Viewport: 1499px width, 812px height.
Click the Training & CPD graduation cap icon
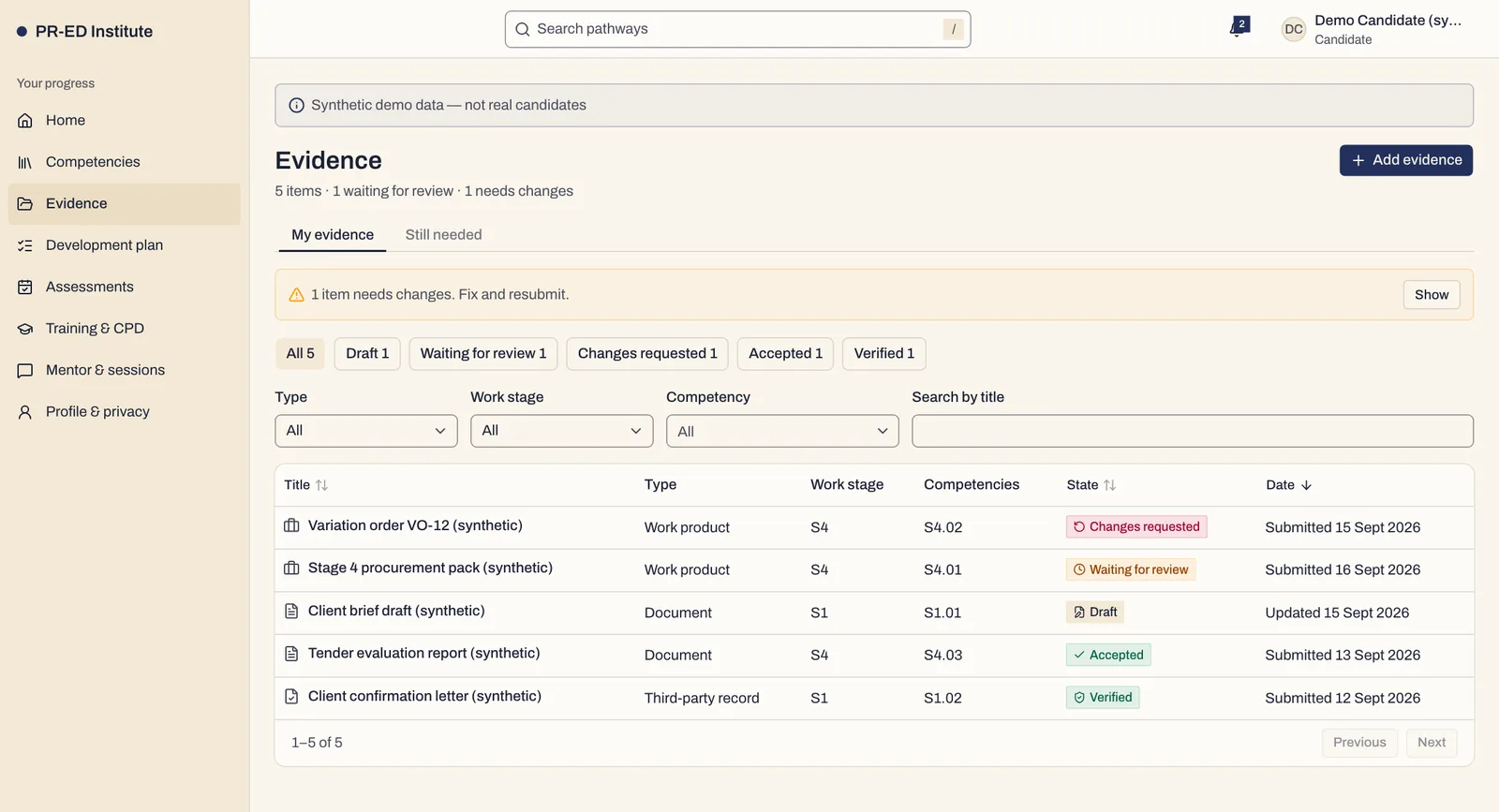click(25, 329)
